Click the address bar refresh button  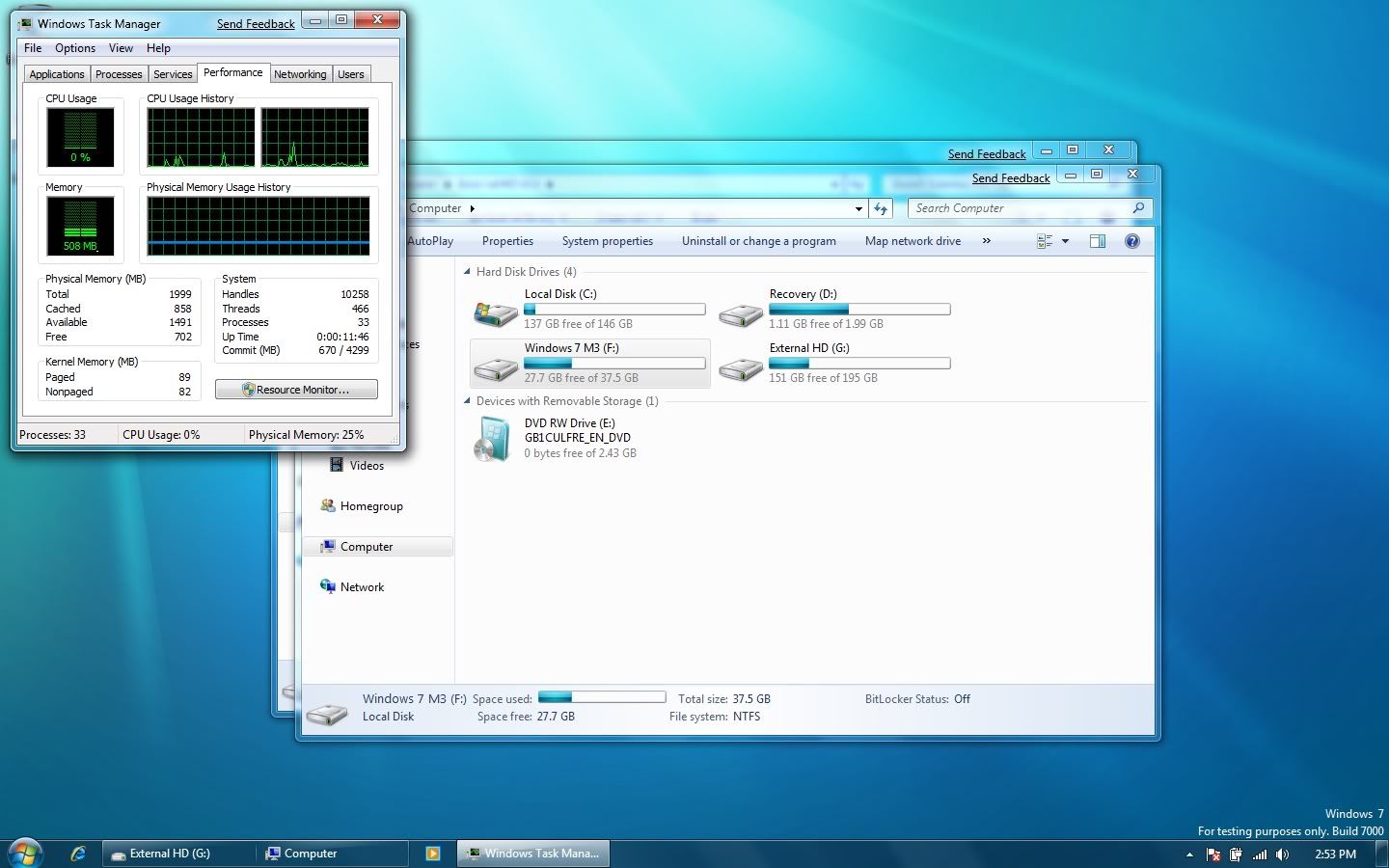[881, 208]
